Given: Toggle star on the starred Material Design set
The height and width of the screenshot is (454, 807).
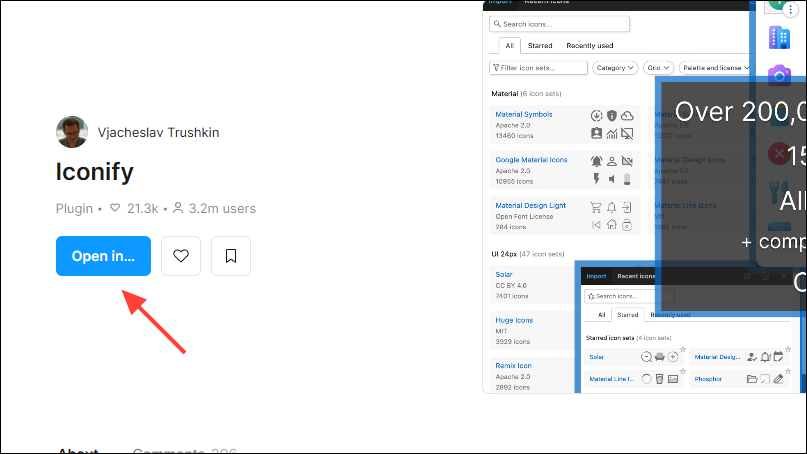Looking at the screenshot, I should click(x=788, y=349).
